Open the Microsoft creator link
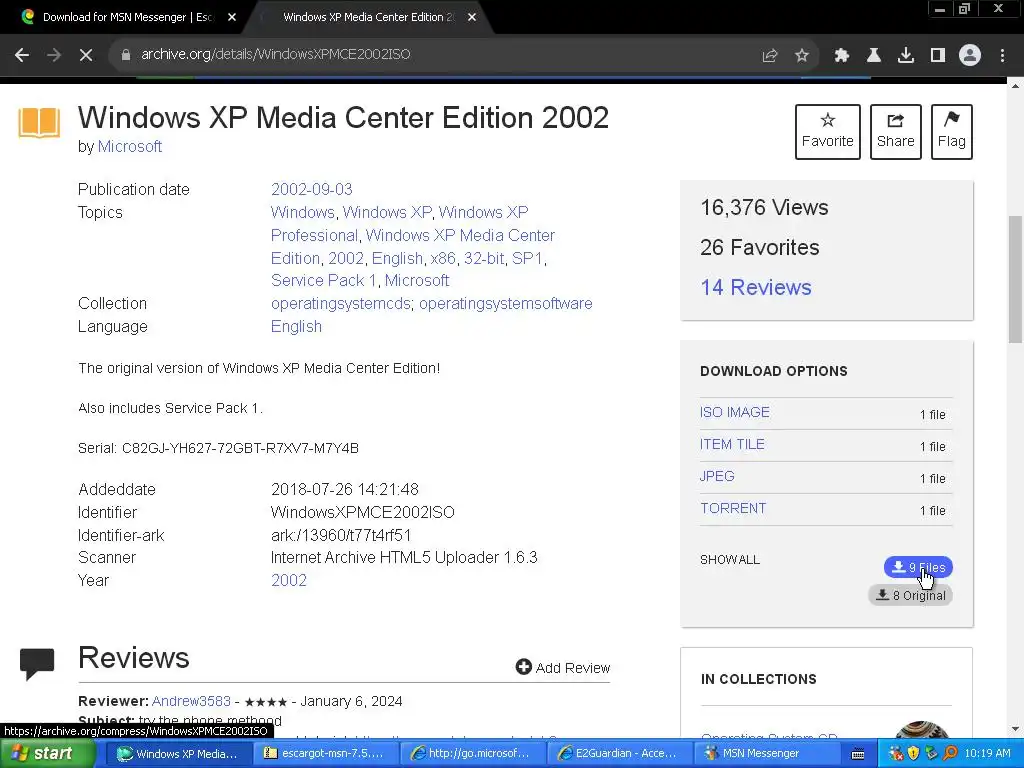1024x768 pixels. tap(129, 146)
